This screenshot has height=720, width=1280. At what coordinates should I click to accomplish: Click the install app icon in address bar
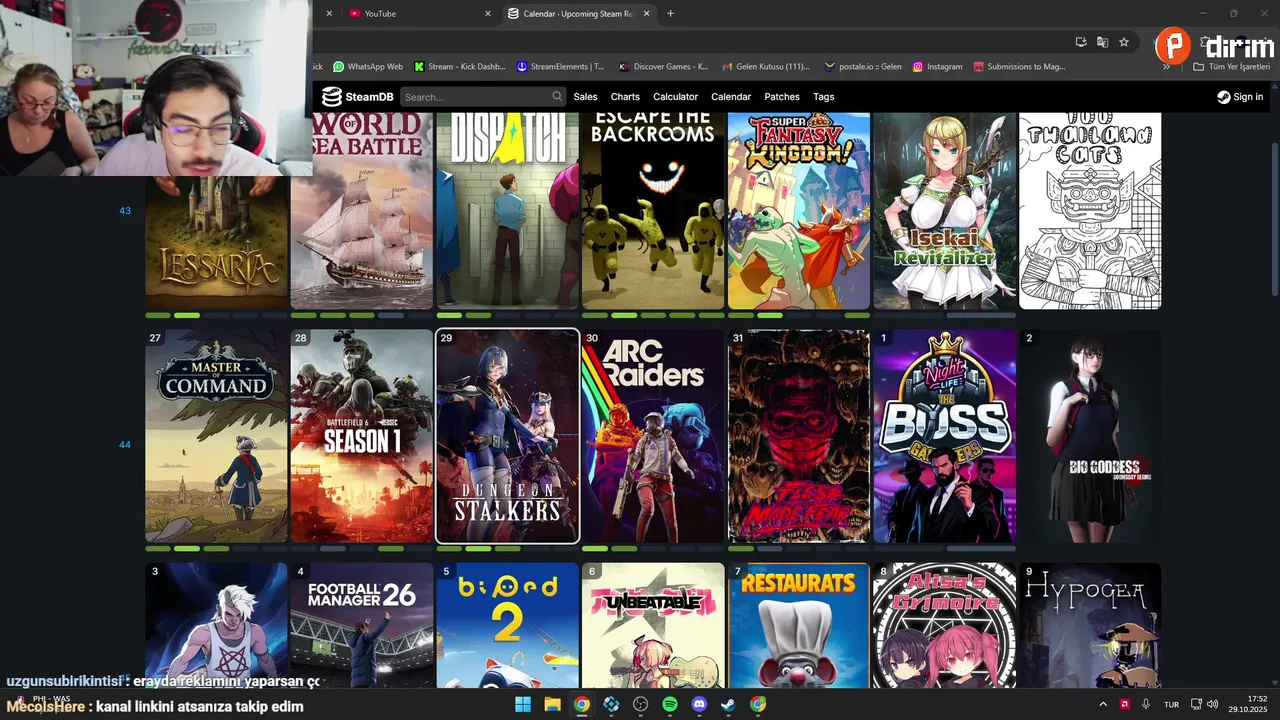pyautogui.click(x=1081, y=42)
